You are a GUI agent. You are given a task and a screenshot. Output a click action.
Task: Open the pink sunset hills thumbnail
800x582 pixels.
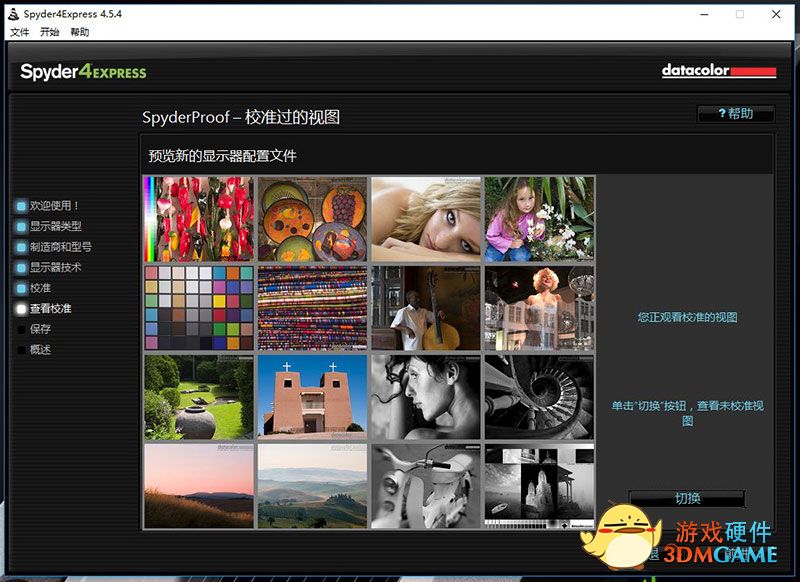pyautogui.click(x=199, y=486)
